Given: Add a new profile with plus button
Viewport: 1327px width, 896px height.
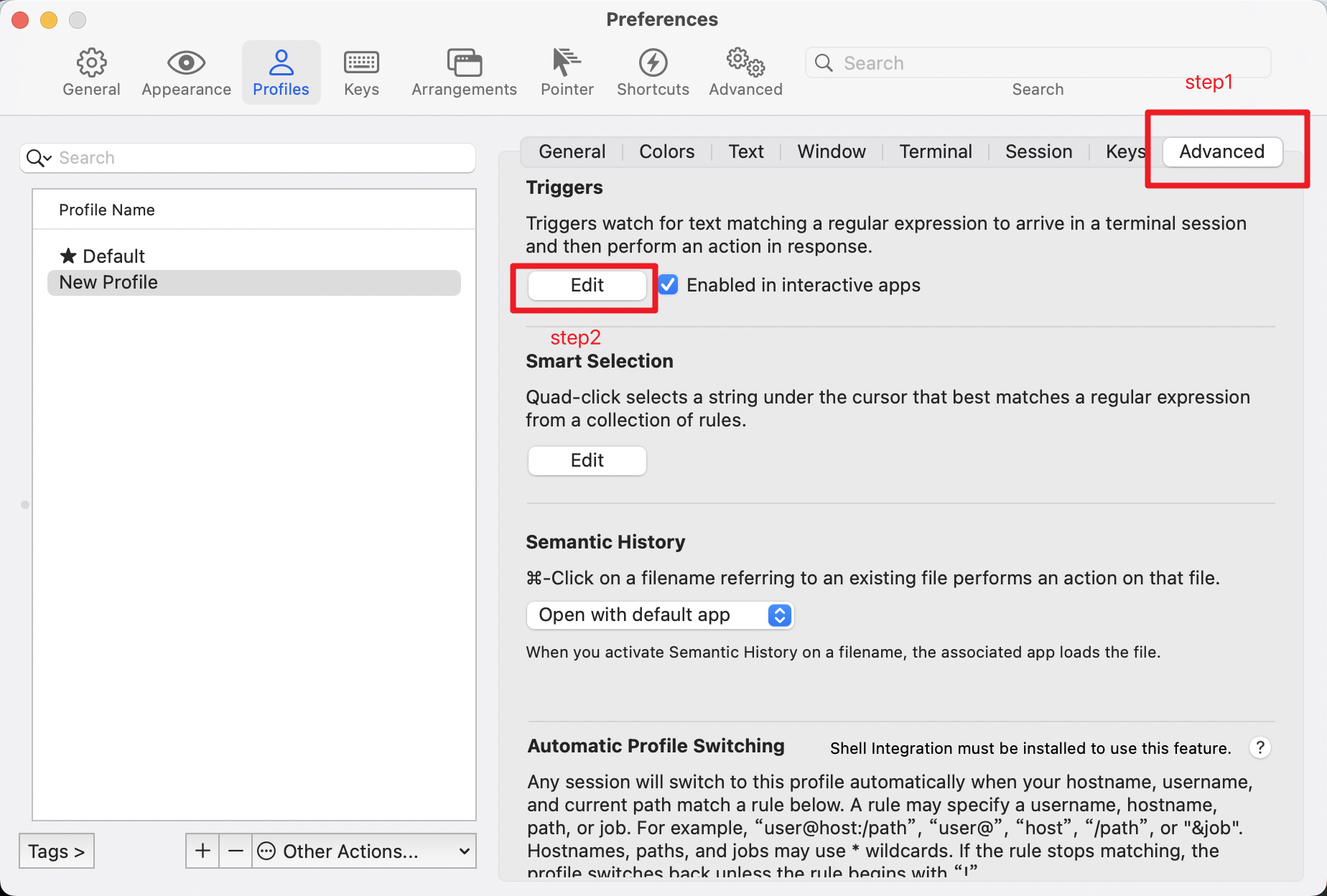Looking at the screenshot, I should tap(202, 851).
